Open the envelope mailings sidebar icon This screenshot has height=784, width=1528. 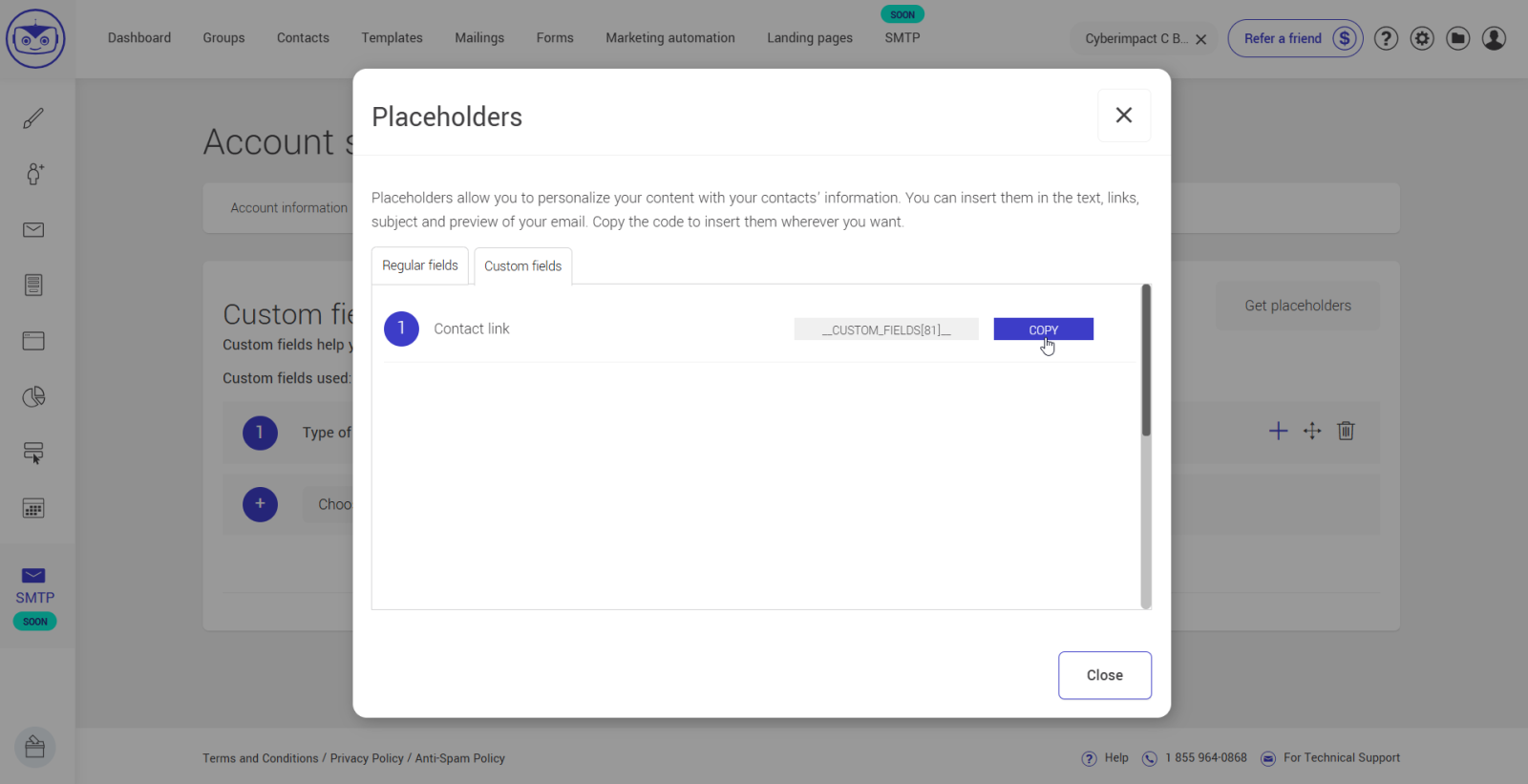point(33,229)
